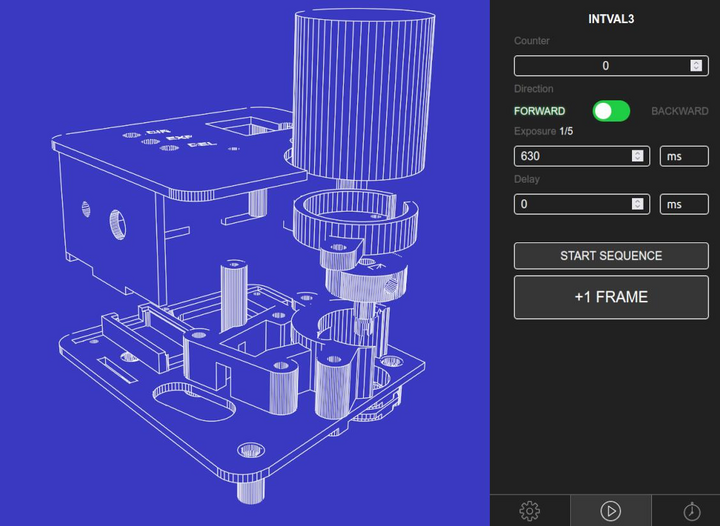Click the Exposure value spinner arrows
The width and height of the screenshot is (720, 526).
coord(637,156)
